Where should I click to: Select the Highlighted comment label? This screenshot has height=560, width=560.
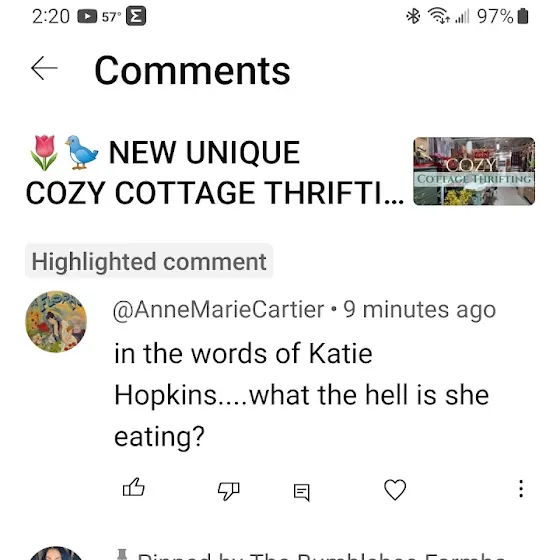(149, 261)
